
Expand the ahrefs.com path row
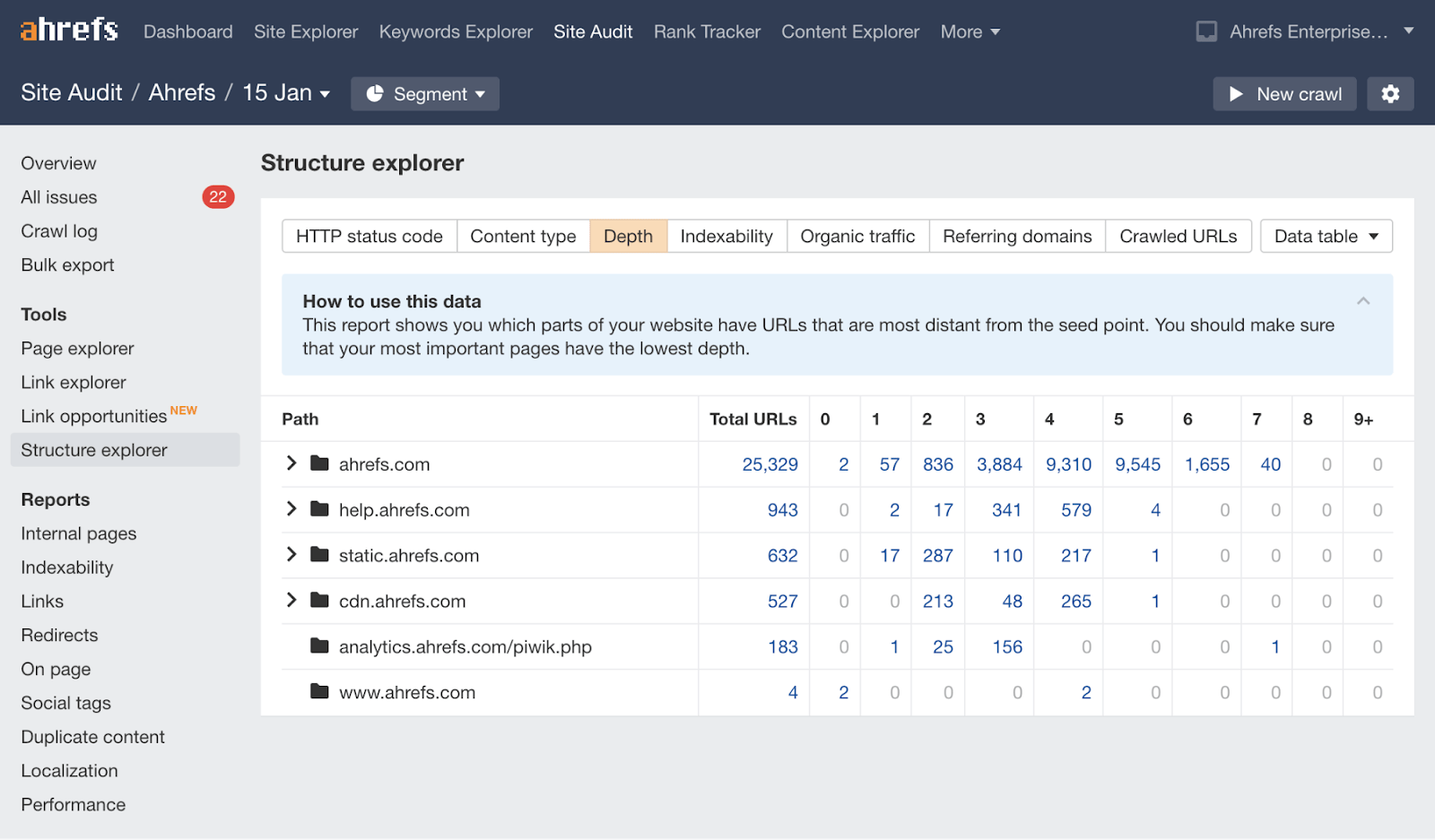[291, 463]
